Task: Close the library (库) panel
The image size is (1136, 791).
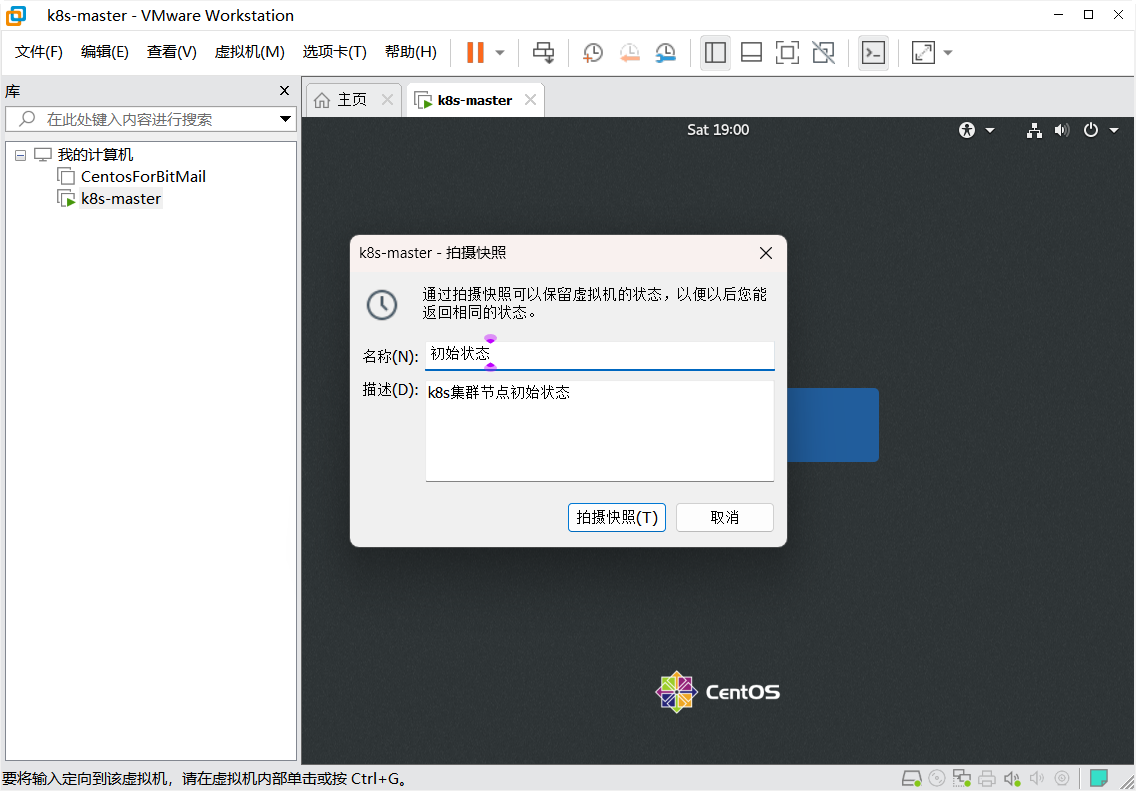Action: (285, 91)
